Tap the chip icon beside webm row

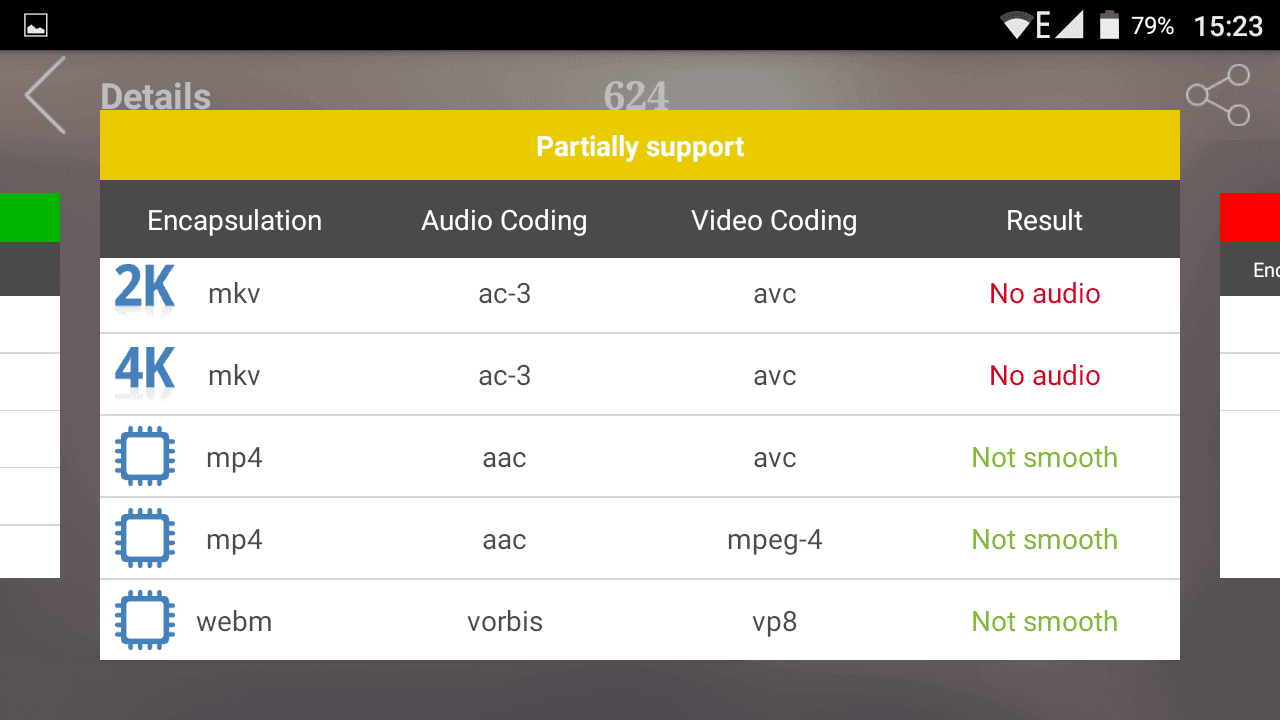(x=145, y=621)
